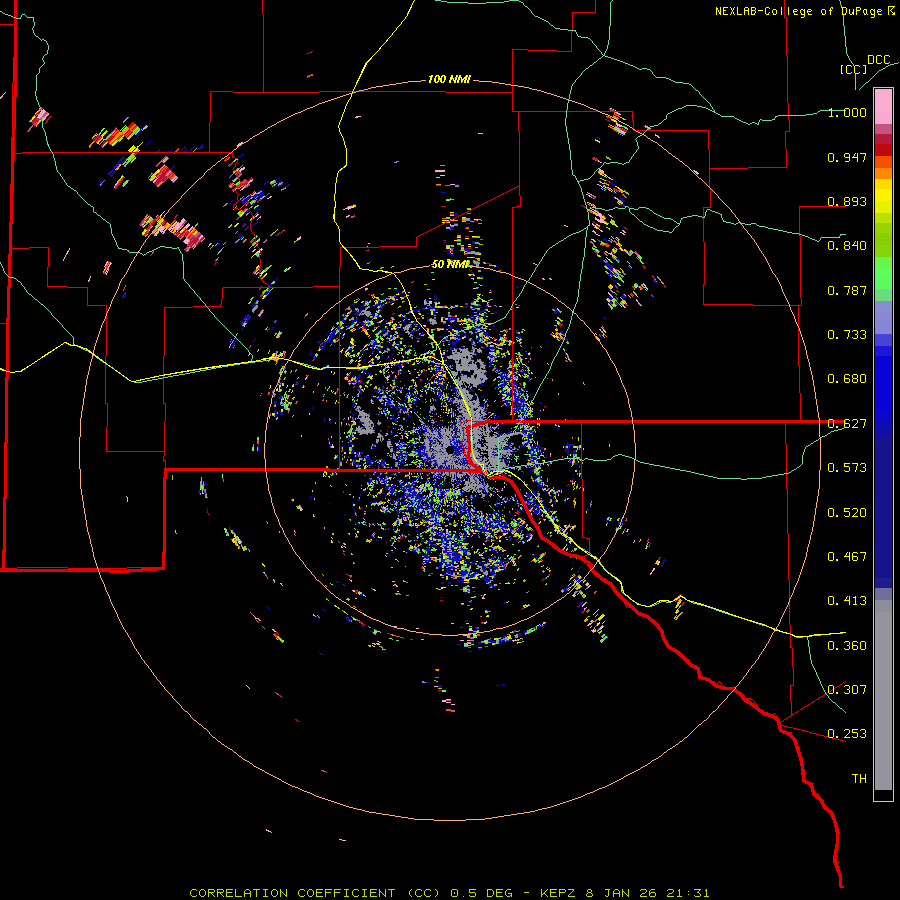Click the 8 JAN 26 date in caption
The image size is (900, 900).
click(622, 893)
